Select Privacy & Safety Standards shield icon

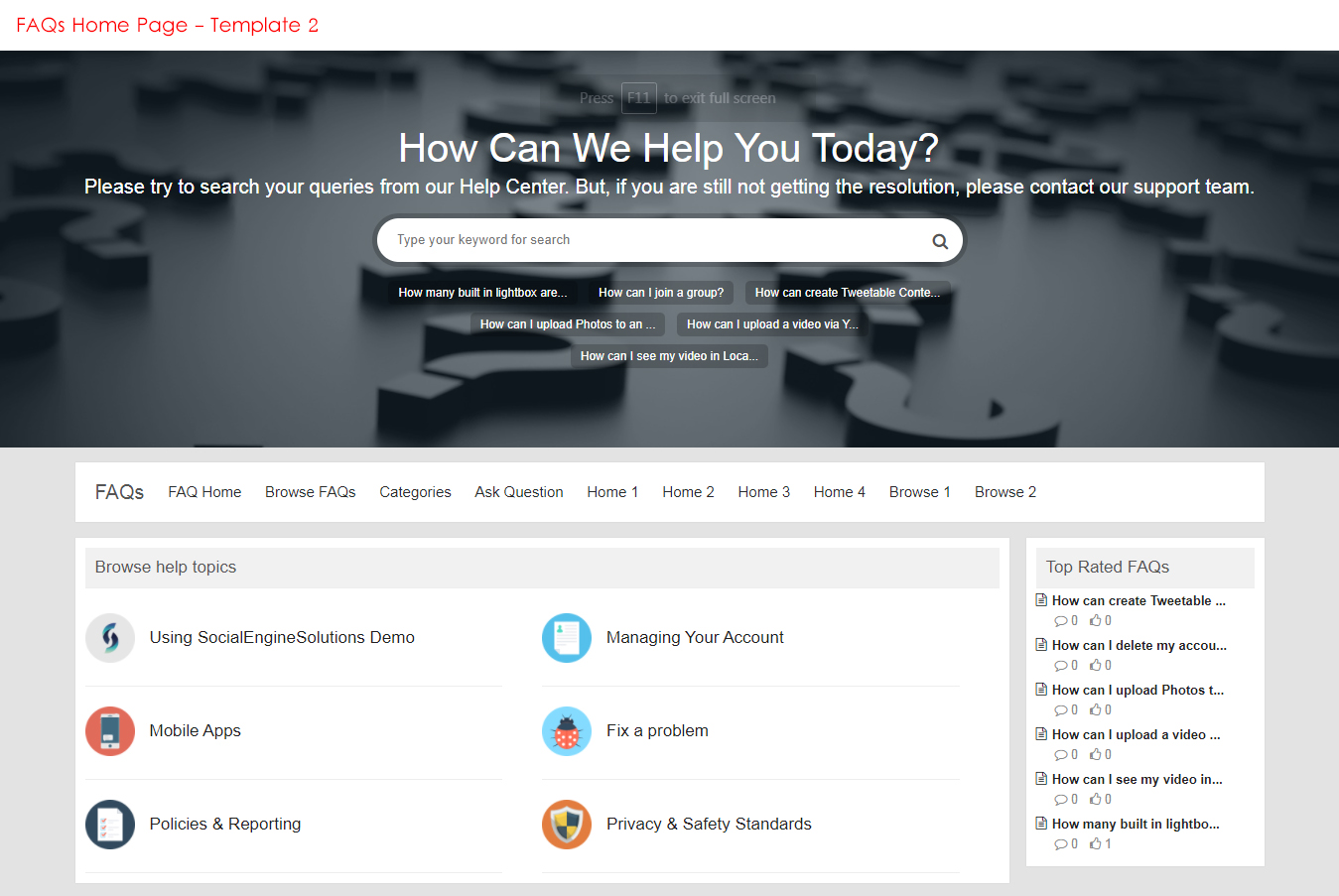coord(567,825)
